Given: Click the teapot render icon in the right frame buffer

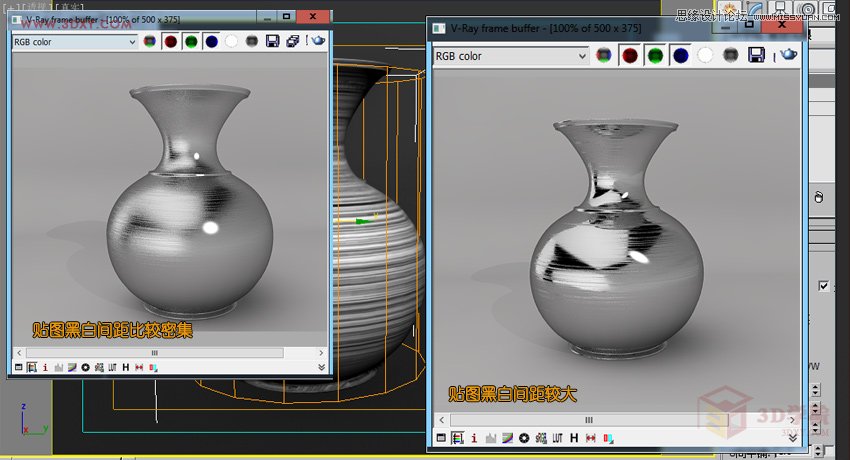Looking at the screenshot, I should [x=789, y=54].
